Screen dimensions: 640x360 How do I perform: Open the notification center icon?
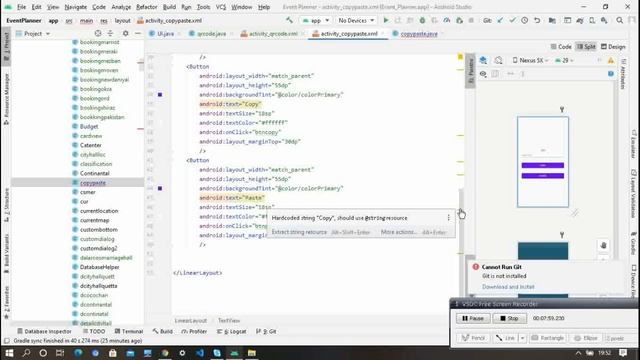click(x=623, y=353)
